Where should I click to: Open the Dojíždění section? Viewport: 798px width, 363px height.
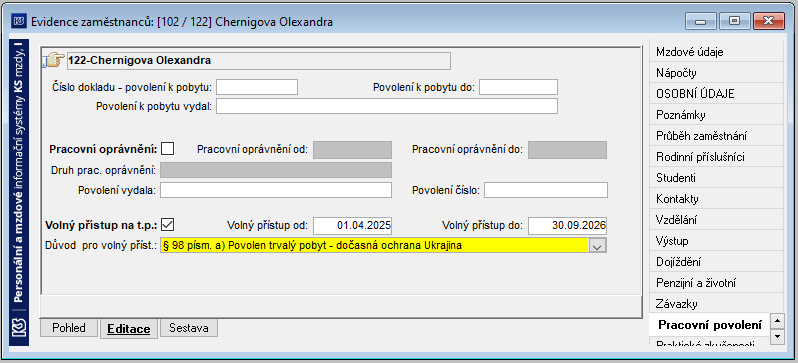click(x=716, y=262)
